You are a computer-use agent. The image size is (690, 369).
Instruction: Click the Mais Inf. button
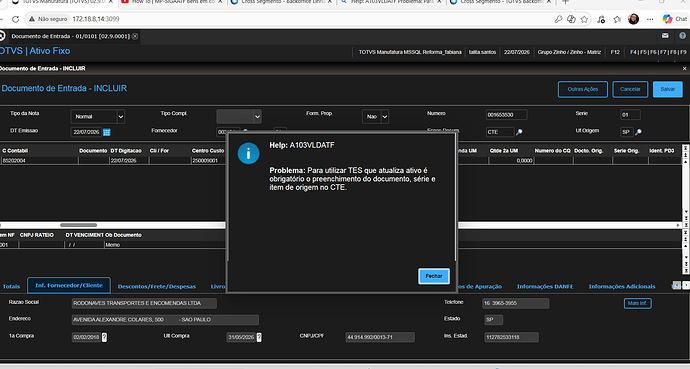(637, 303)
